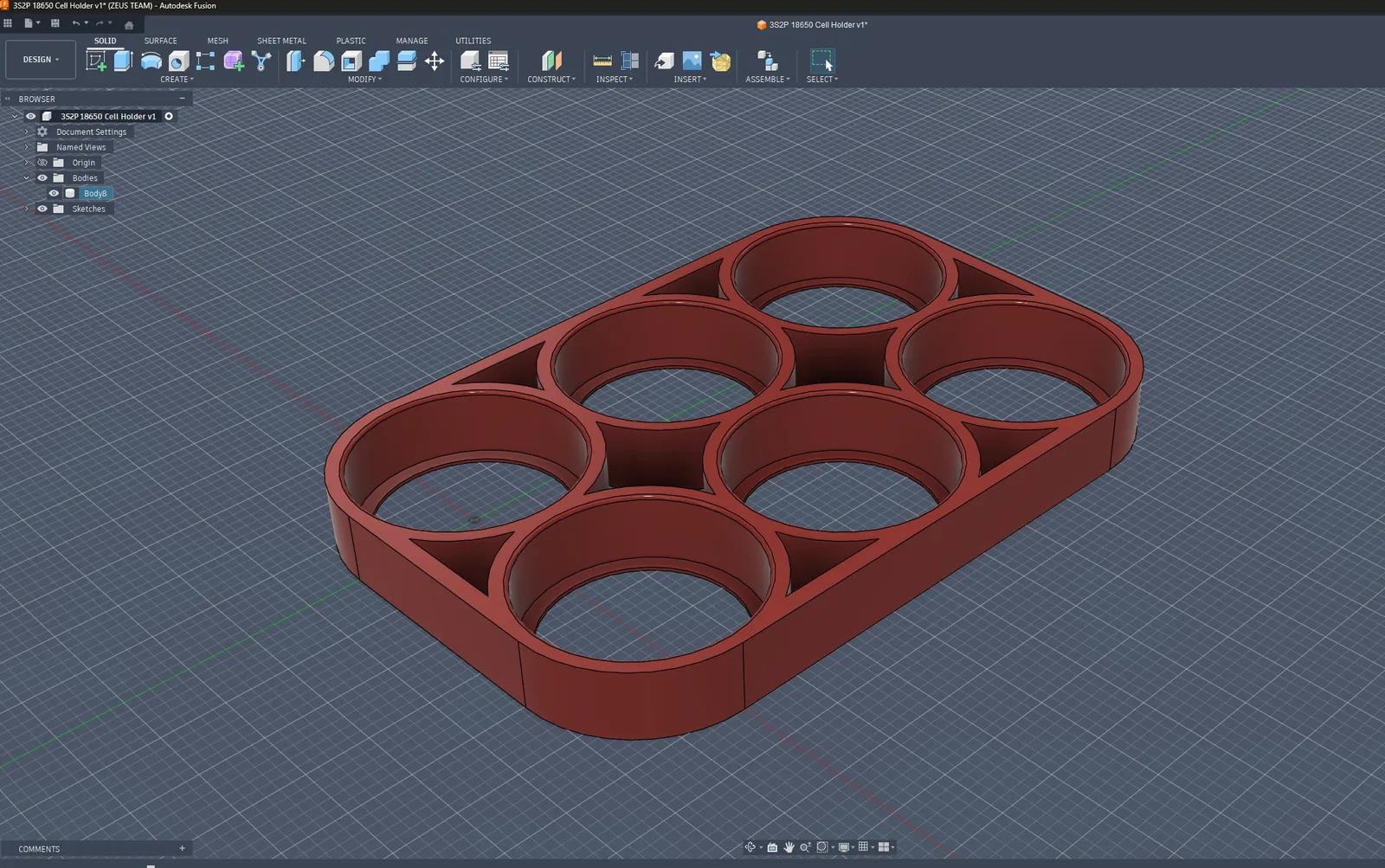
Task: Expand the Sketches folder
Action: coord(27,209)
